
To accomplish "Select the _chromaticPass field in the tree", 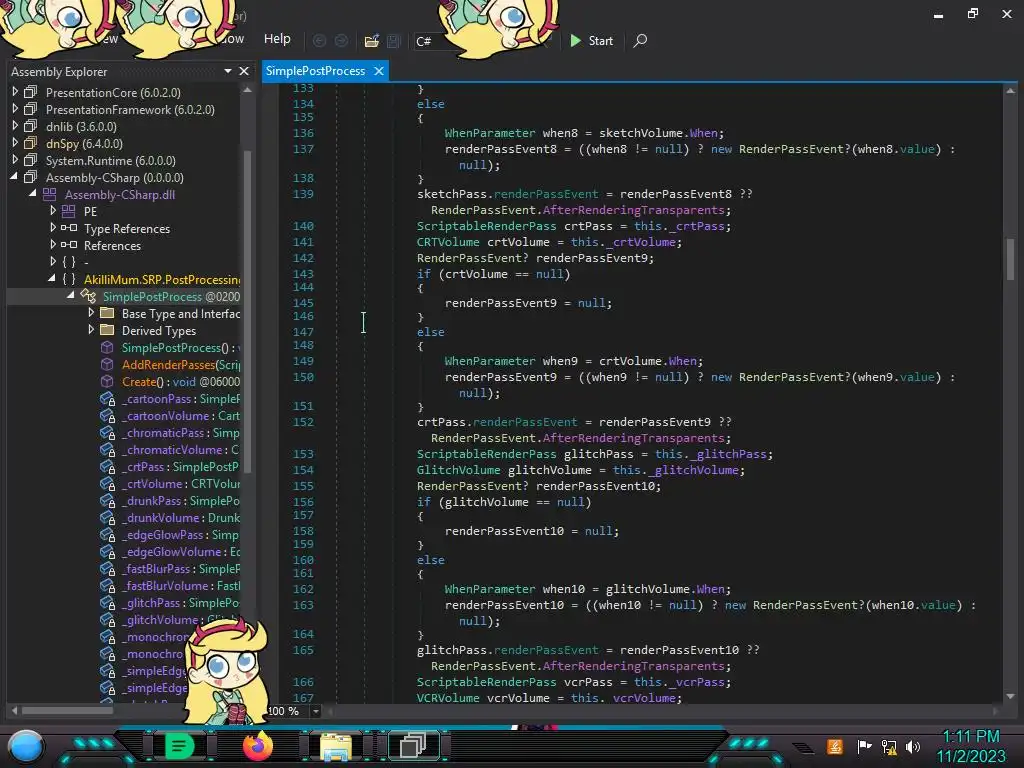I will point(180,432).
